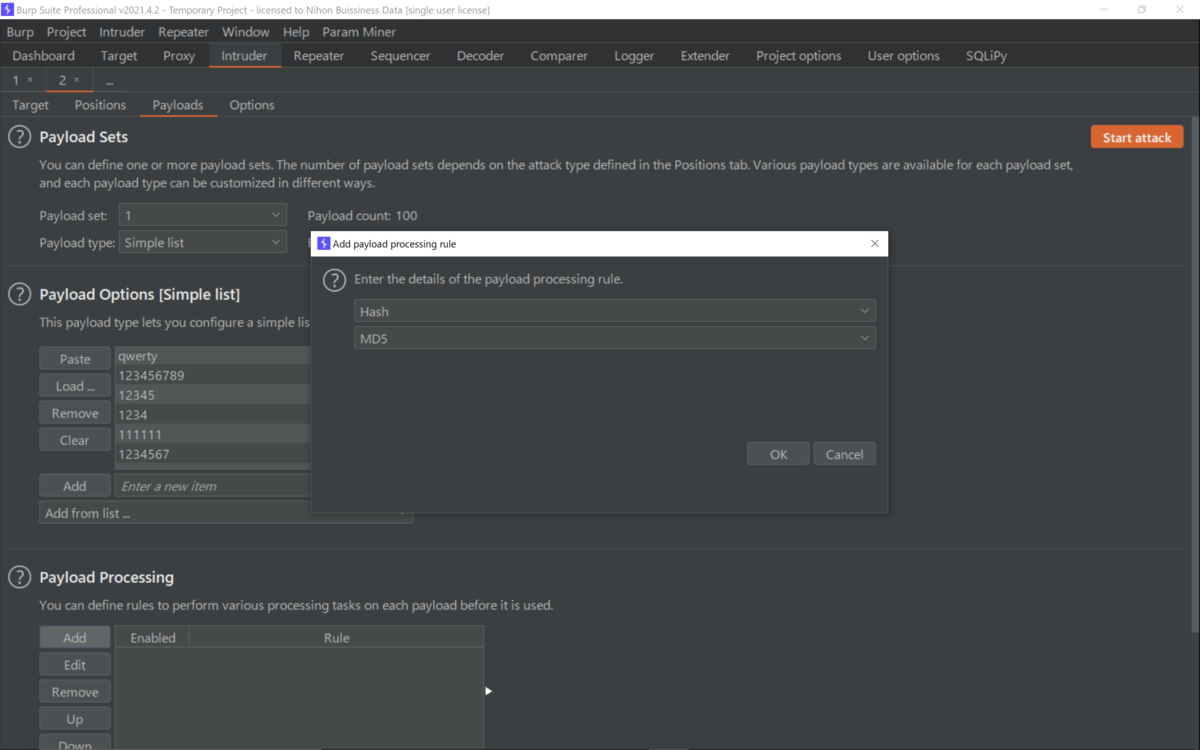Expand the MD5 algorithm dropdown
The width and height of the screenshot is (1200, 750).
(x=615, y=339)
